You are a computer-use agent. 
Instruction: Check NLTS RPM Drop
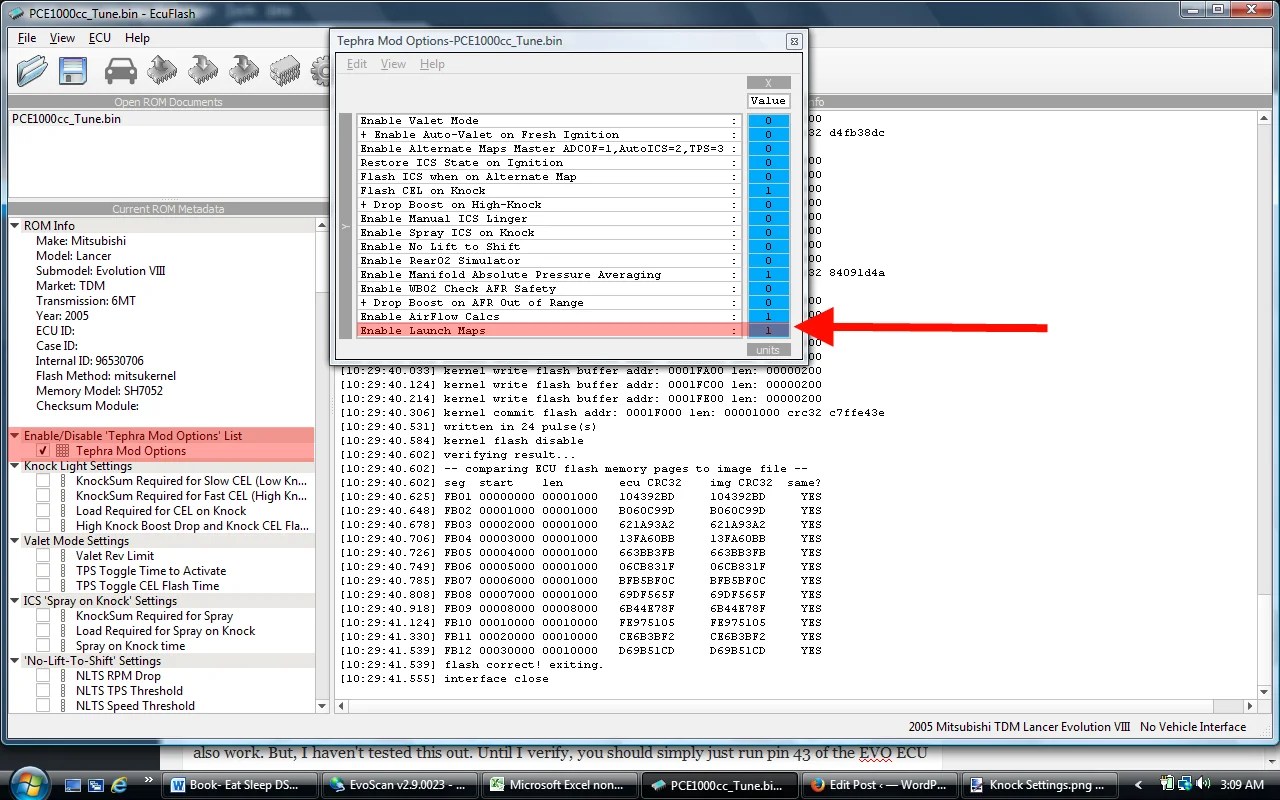43,676
